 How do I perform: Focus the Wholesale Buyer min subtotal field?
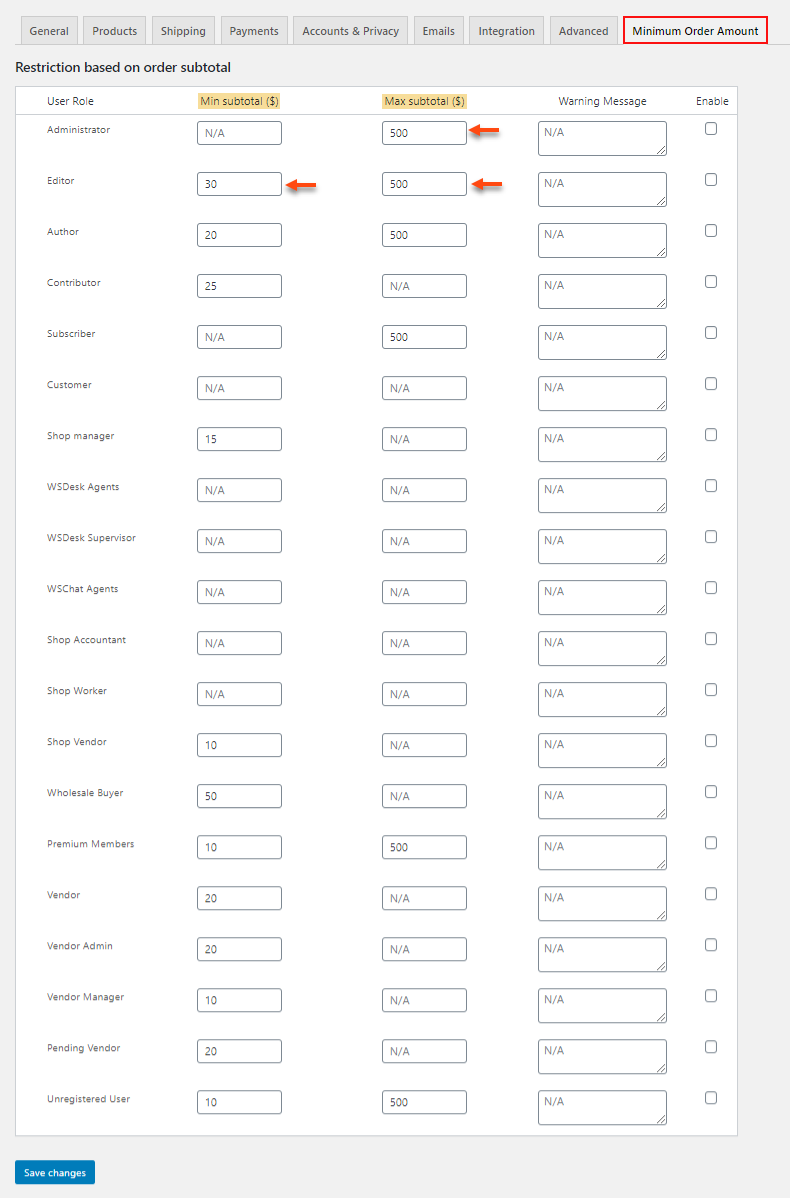click(x=239, y=796)
